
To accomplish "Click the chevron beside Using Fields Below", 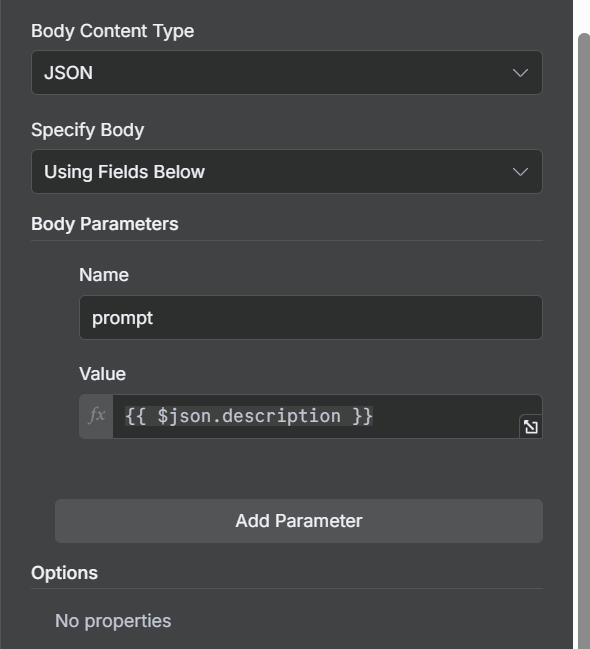I will coord(520,172).
